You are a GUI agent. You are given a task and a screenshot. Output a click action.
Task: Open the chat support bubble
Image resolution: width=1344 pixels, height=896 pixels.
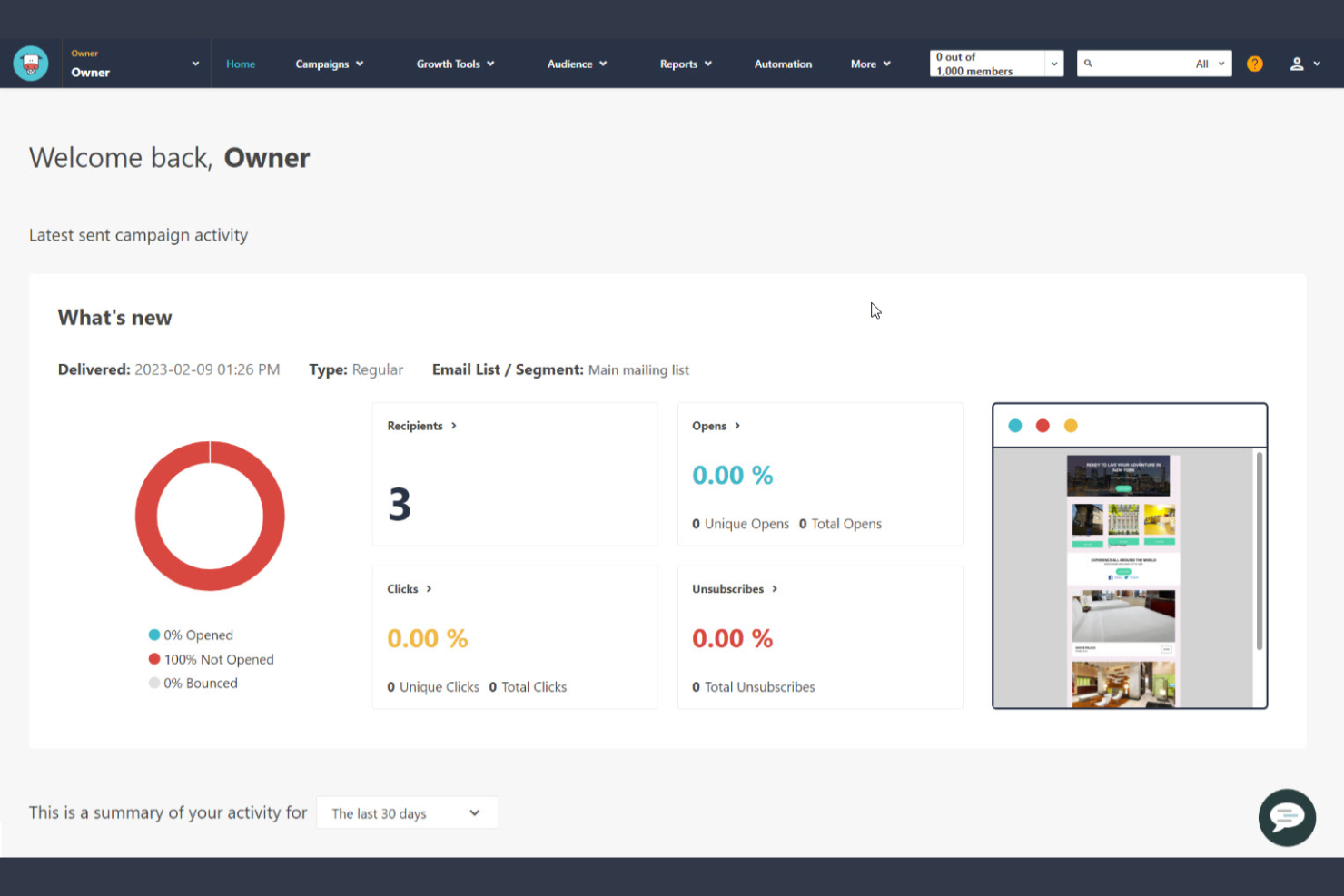[1287, 817]
